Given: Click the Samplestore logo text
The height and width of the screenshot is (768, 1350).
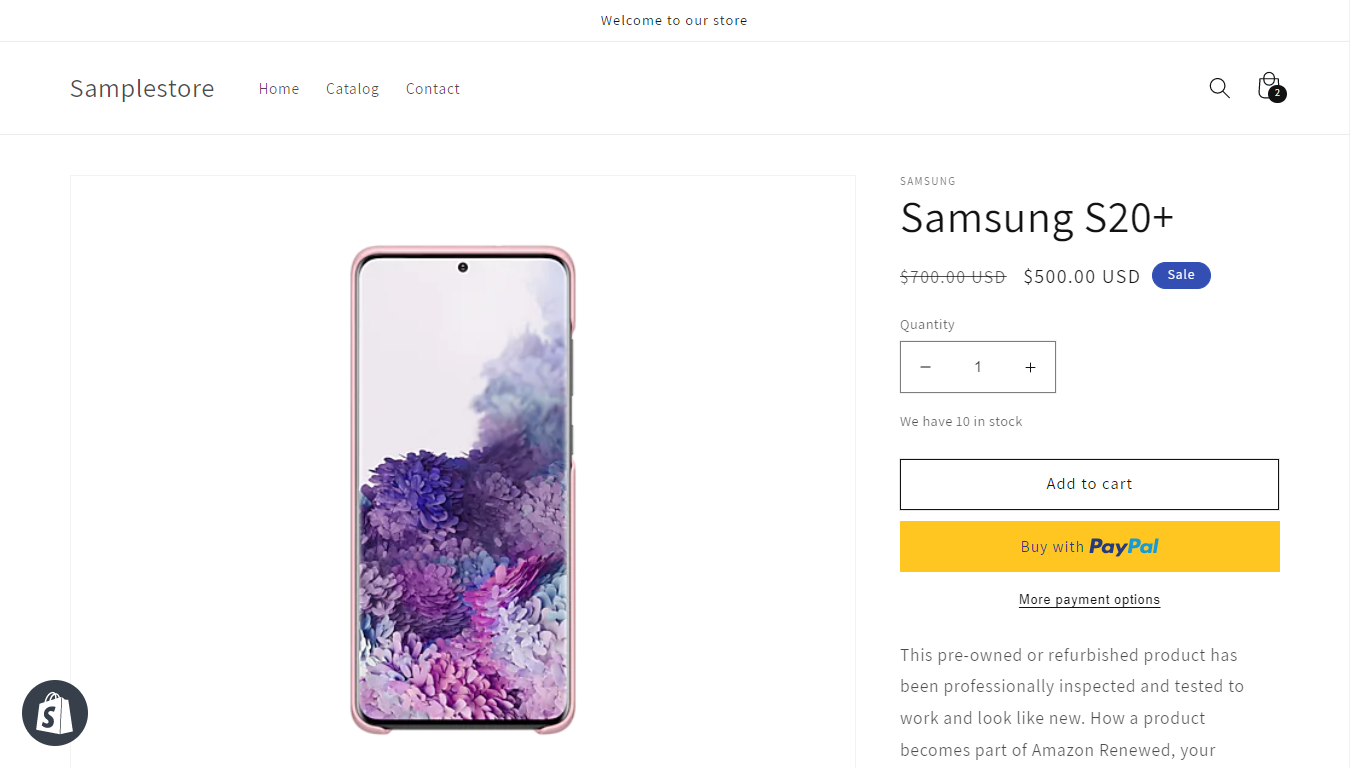Looking at the screenshot, I should pyautogui.click(x=142, y=88).
